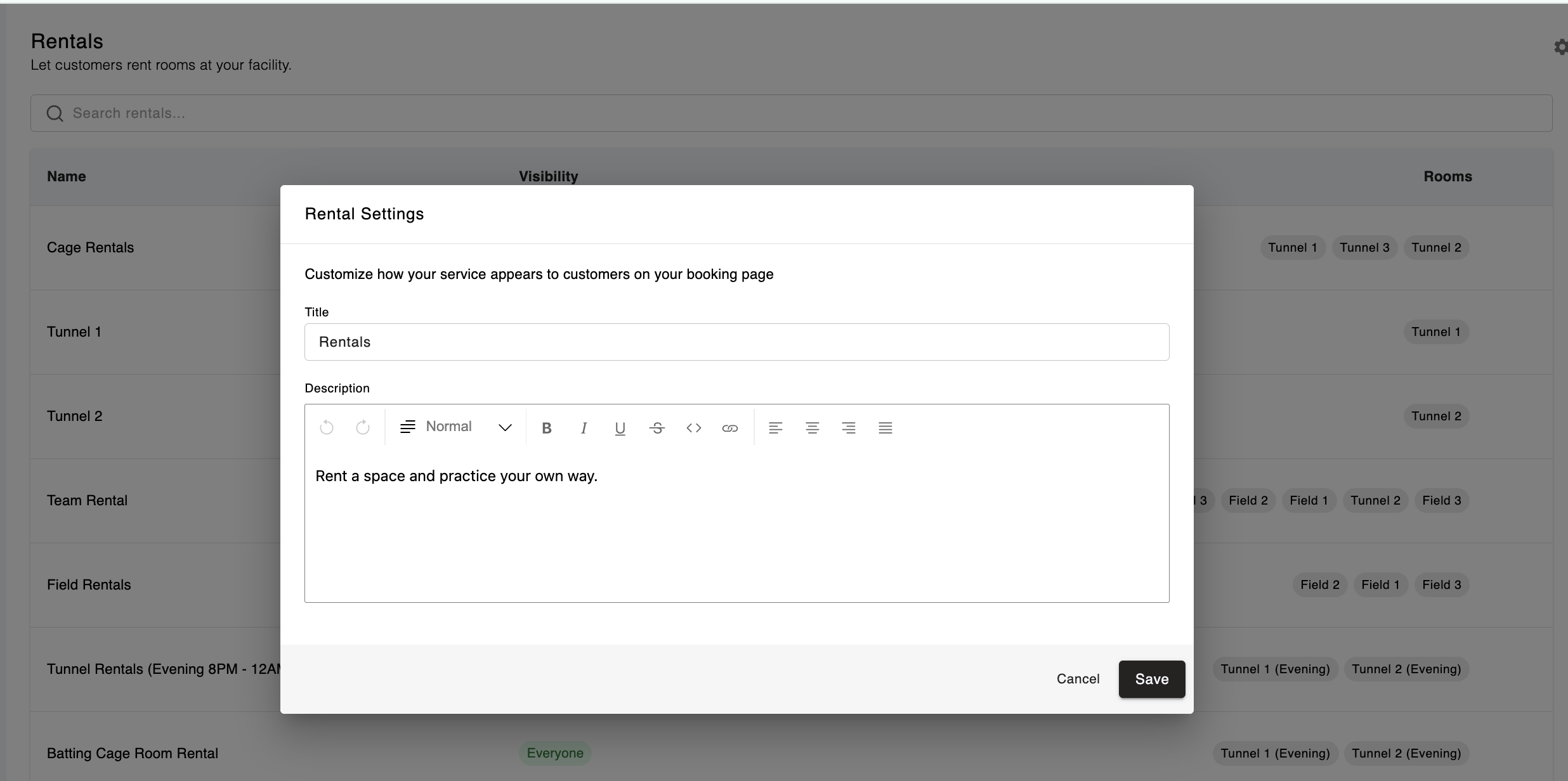Click the undo arrow in description editor
The height and width of the screenshot is (781, 1568).
(327, 428)
